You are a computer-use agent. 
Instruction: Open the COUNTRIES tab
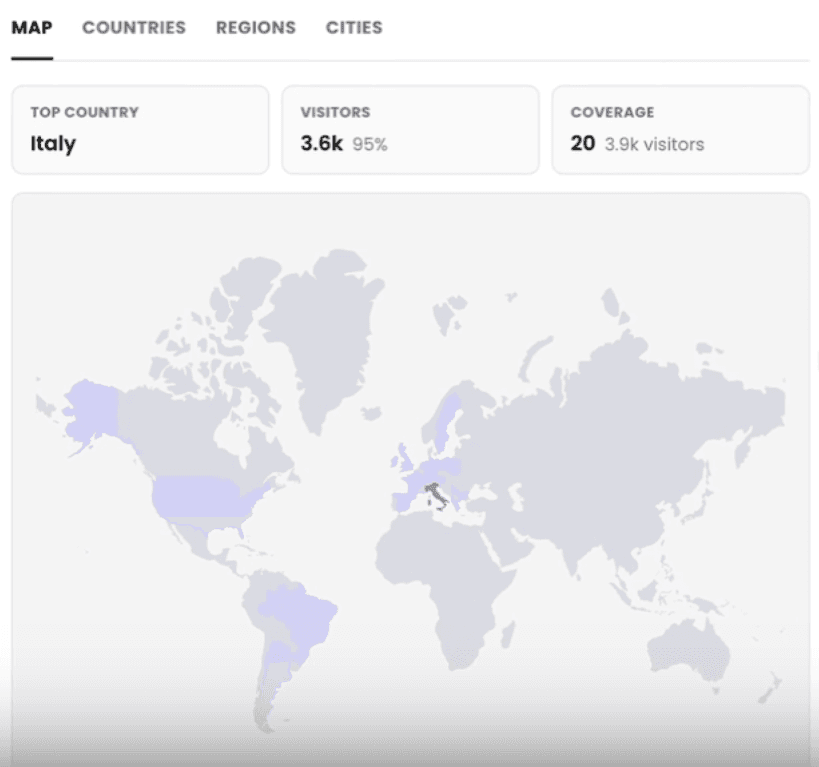point(134,28)
